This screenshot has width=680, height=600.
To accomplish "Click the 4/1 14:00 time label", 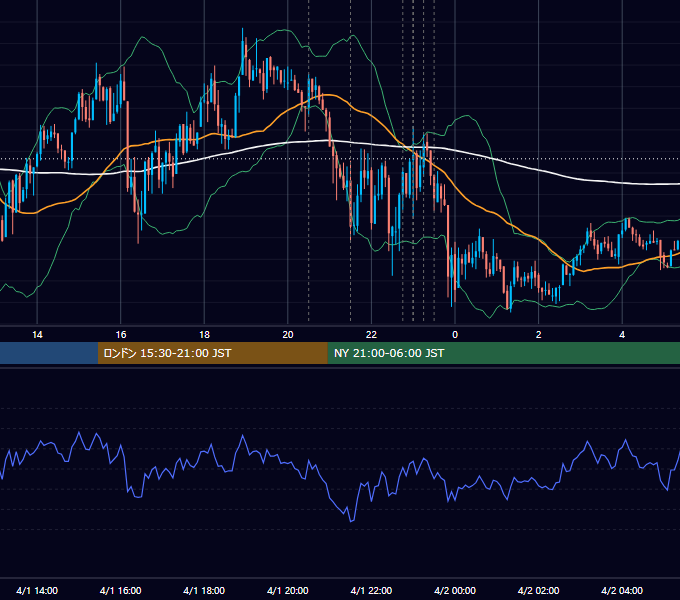I will [37, 591].
